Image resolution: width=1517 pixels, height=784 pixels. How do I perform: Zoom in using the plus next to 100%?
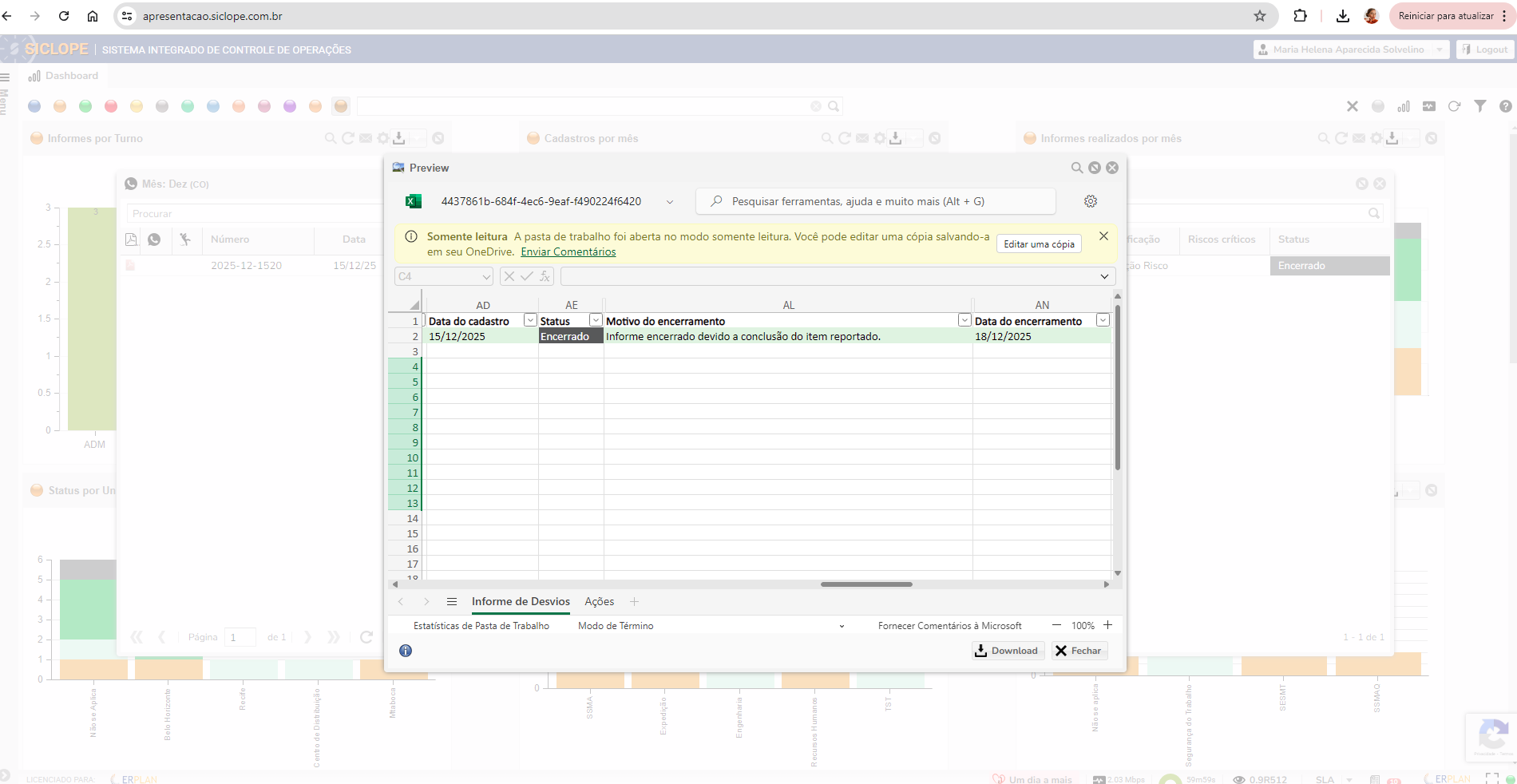pos(1107,625)
